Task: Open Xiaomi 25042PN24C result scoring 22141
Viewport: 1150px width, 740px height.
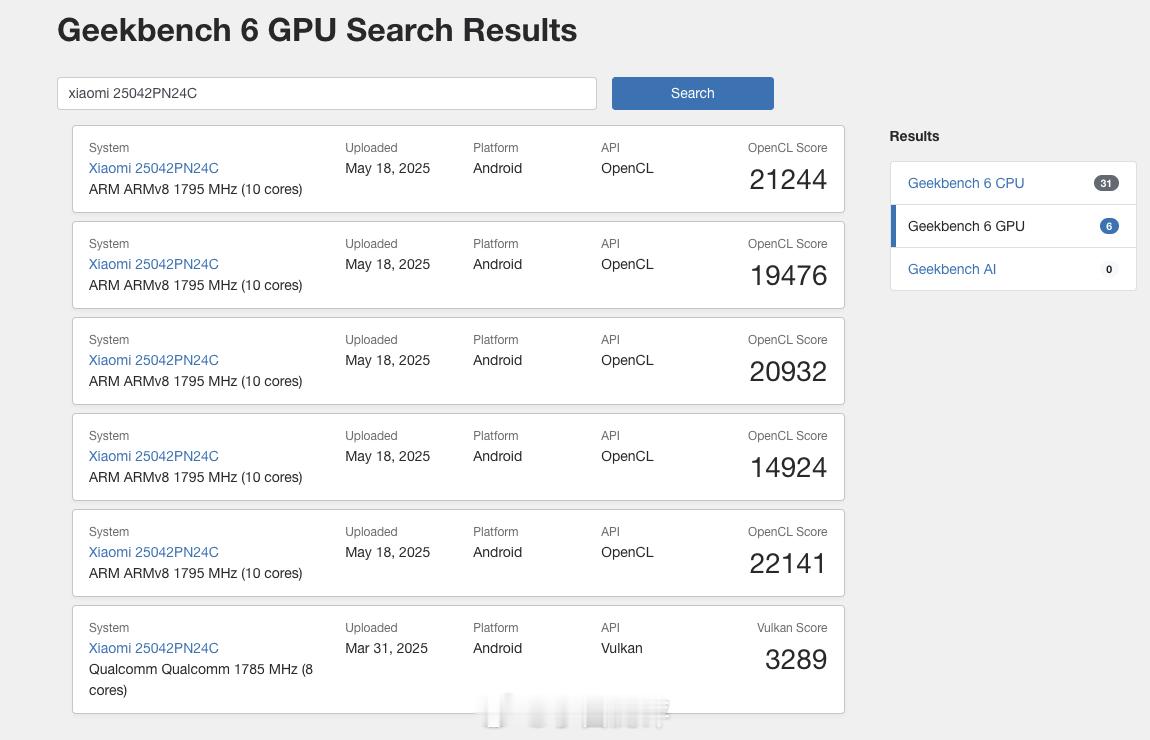Action: (153, 552)
